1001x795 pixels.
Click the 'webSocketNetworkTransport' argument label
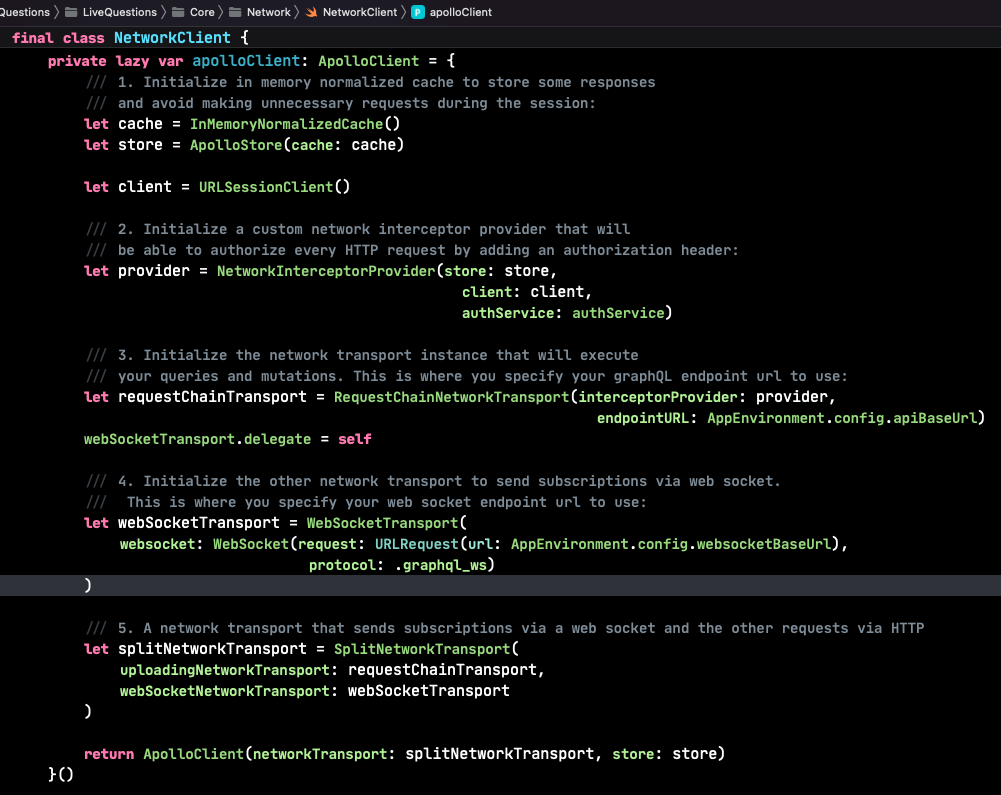pyautogui.click(x=225, y=691)
